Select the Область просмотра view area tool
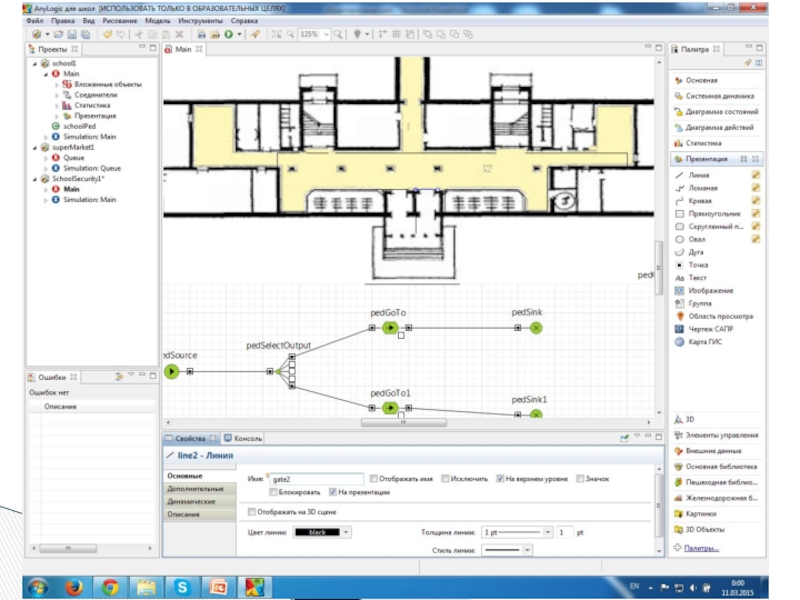Image resolution: width=800 pixels, height=600 pixels. click(x=720, y=316)
